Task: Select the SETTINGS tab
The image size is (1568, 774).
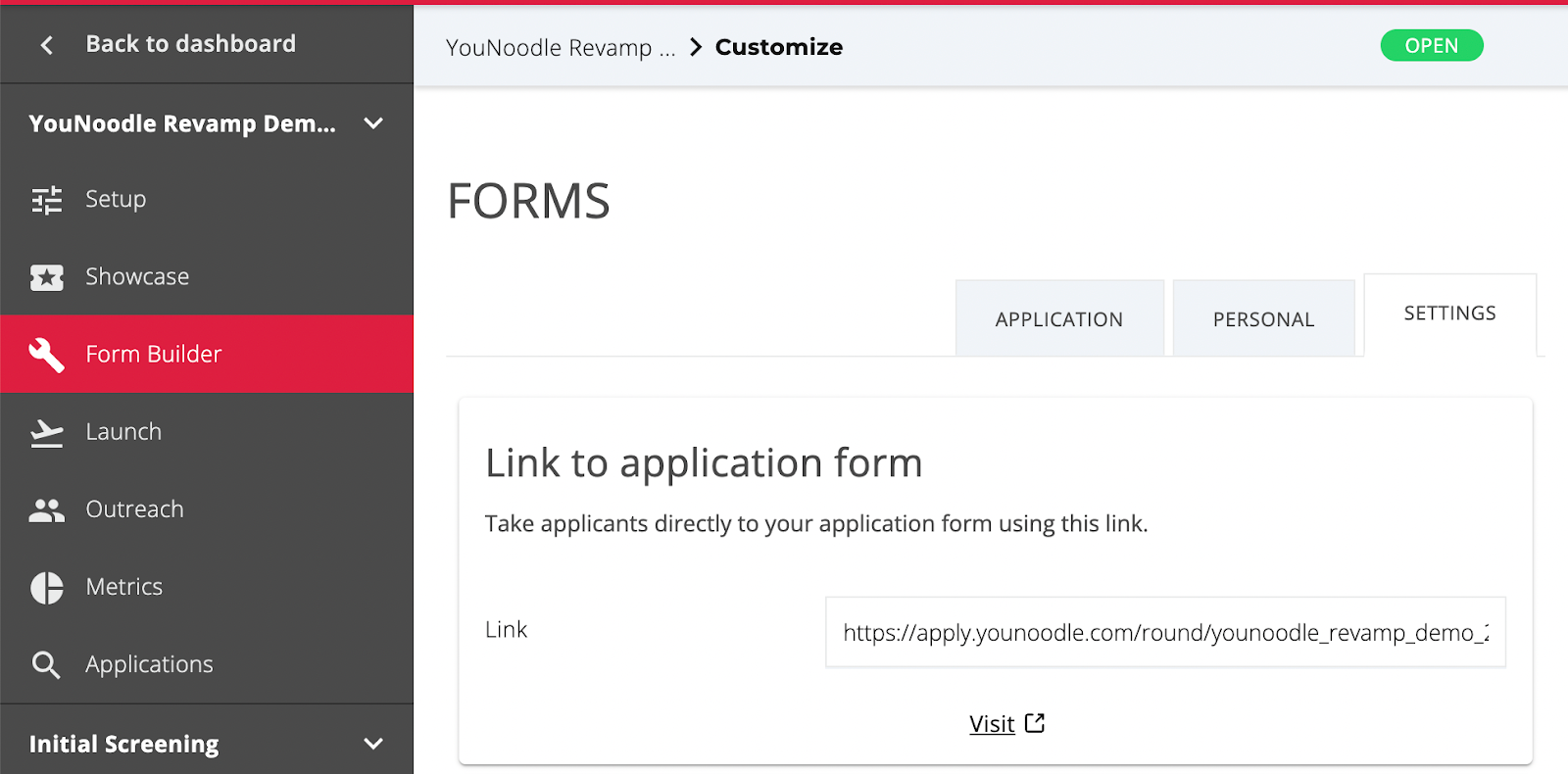Action: pos(1449,314)
